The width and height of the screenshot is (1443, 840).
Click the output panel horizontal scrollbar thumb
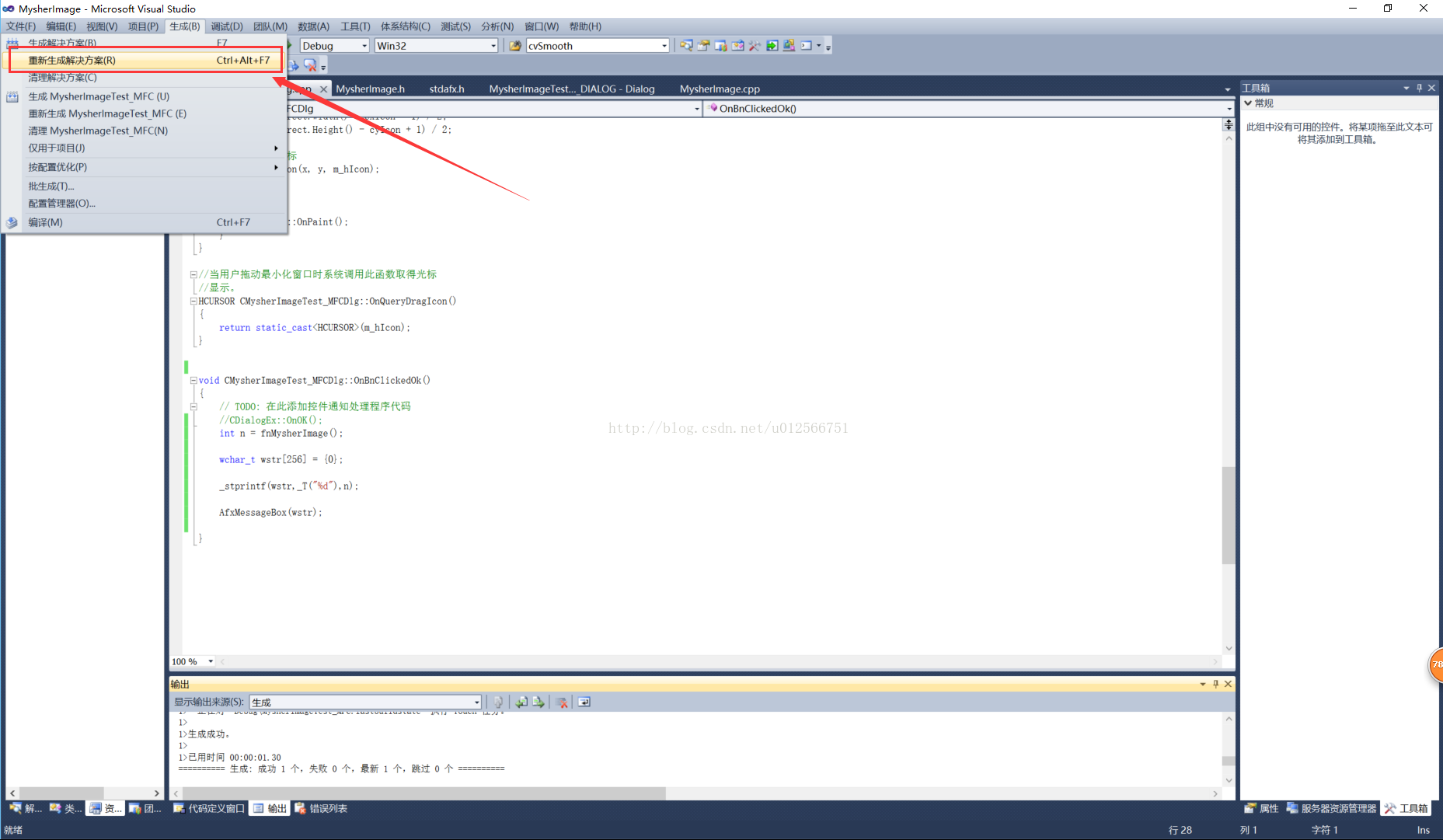[x=423, y=793]
